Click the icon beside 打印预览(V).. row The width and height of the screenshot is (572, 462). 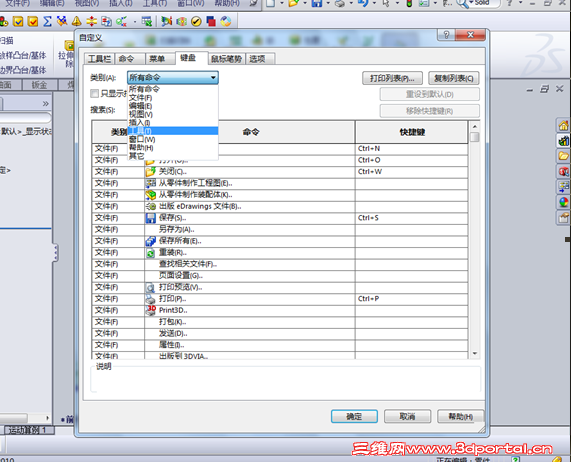click(x=151, y=287)
